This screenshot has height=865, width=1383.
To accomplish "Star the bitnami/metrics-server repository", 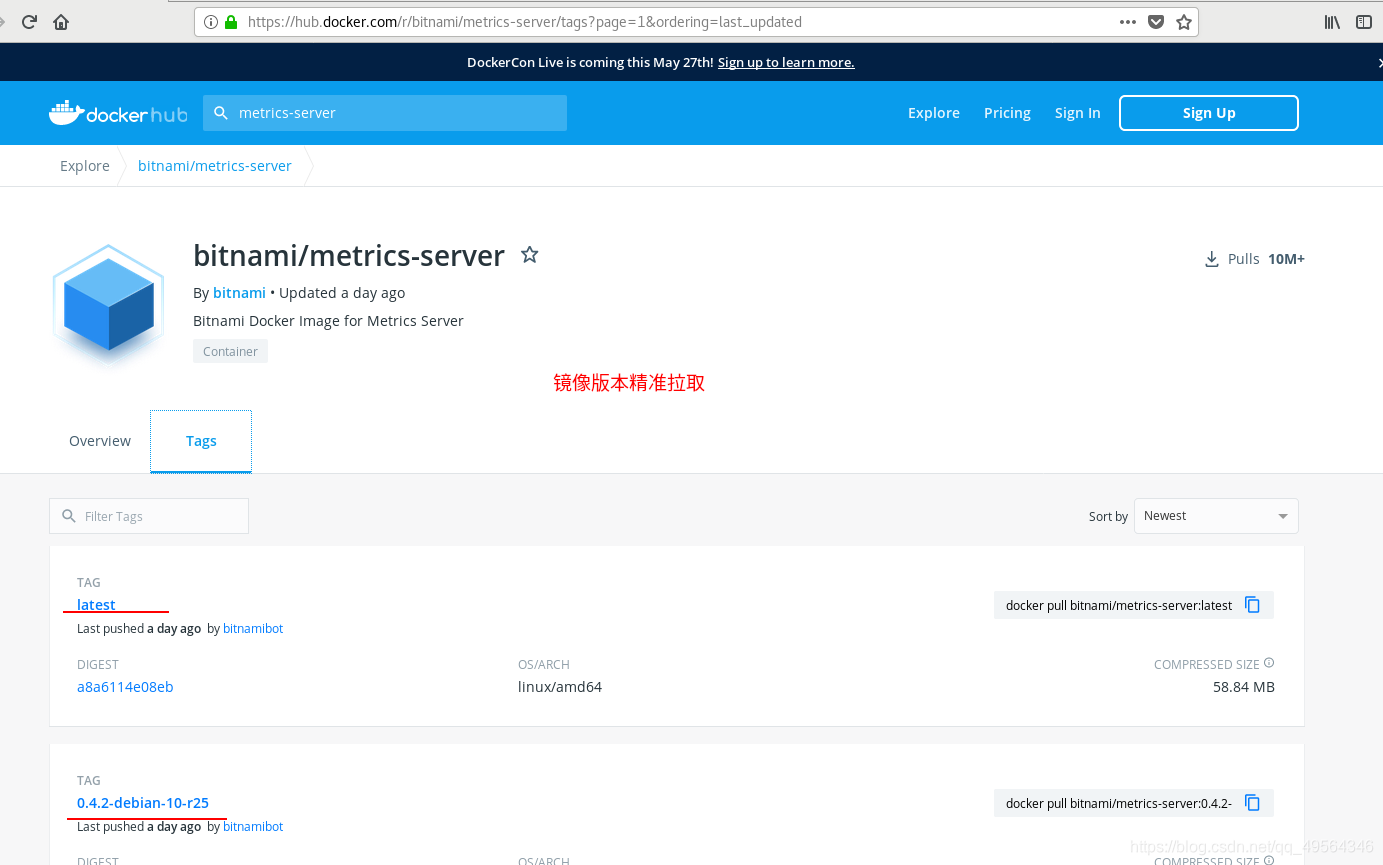I will (x=530, y=255).
